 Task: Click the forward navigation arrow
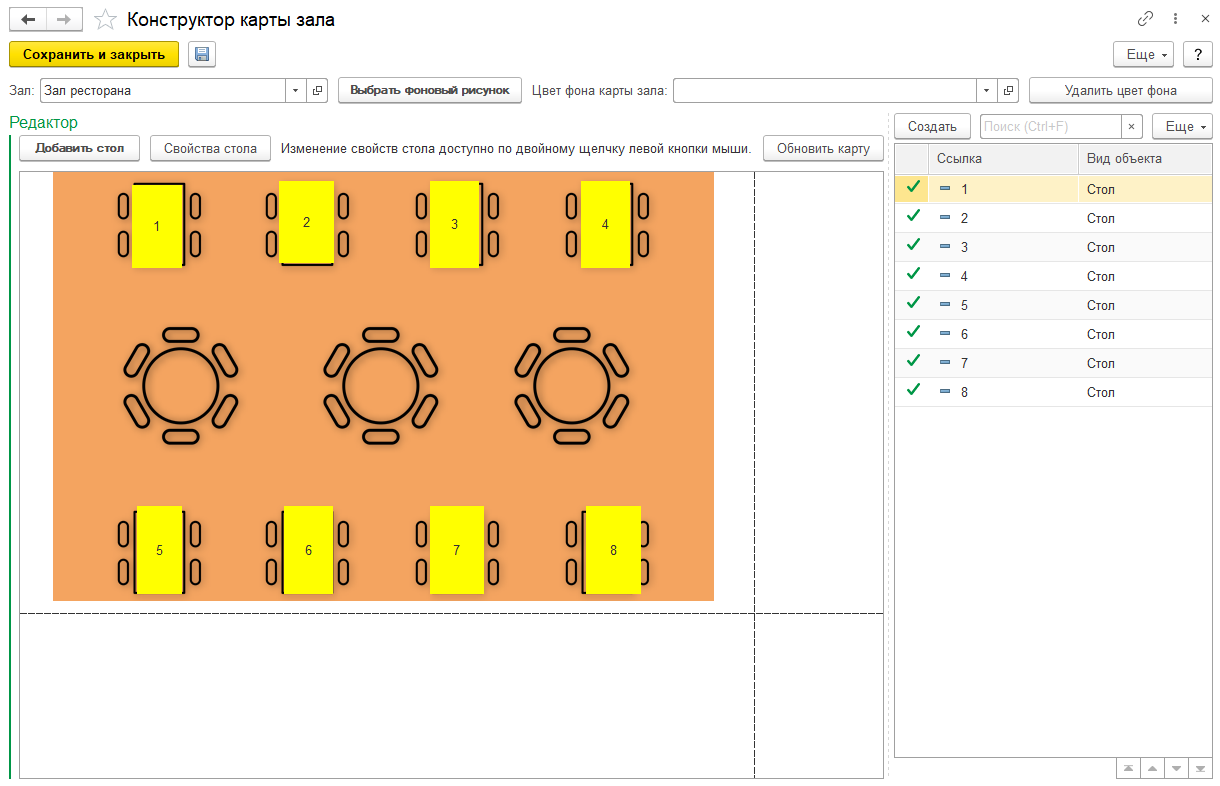click(63, 20)
